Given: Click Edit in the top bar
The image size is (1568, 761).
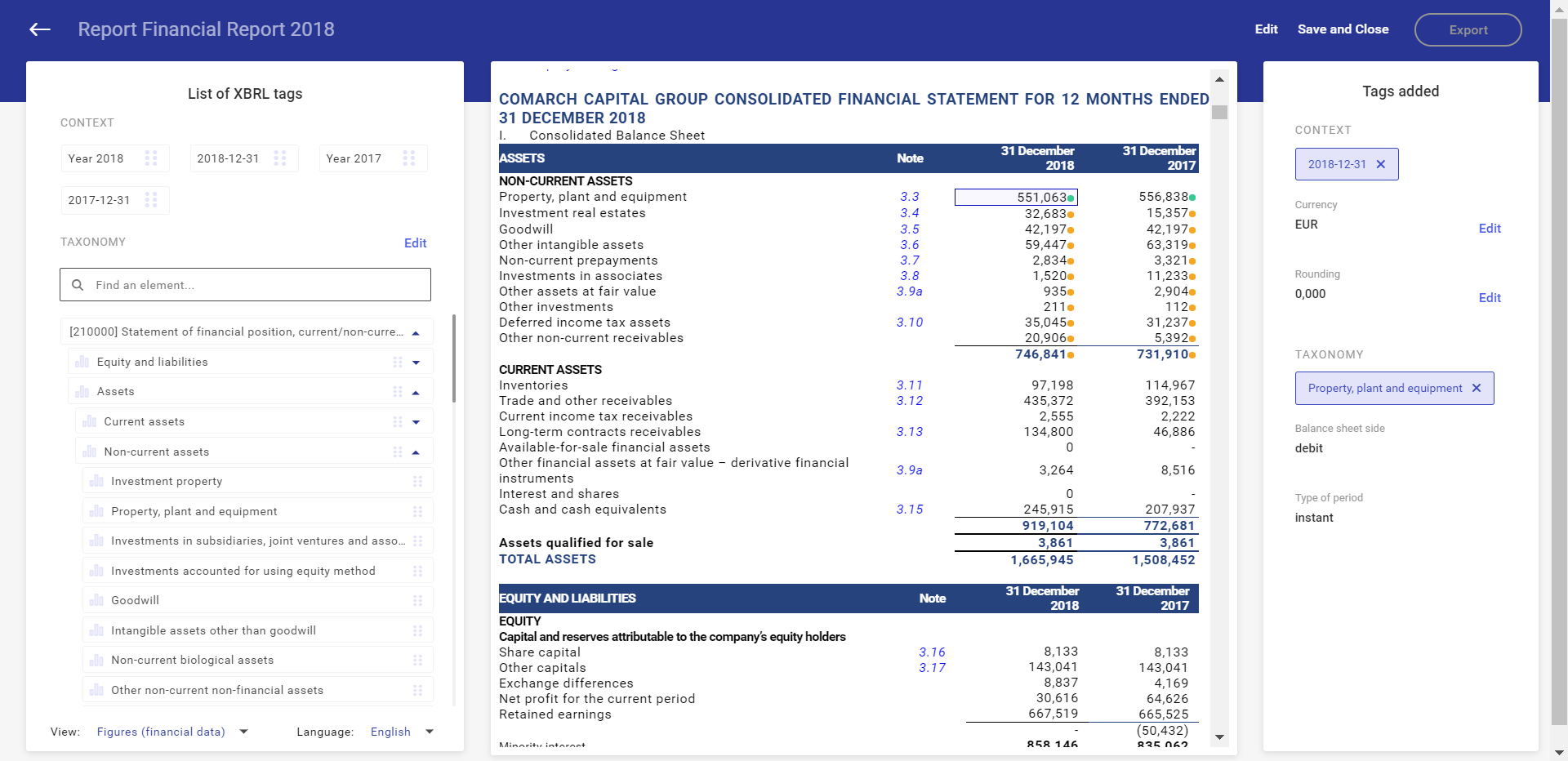Looking at the screenshot, I should click(x=1266, y=29).
